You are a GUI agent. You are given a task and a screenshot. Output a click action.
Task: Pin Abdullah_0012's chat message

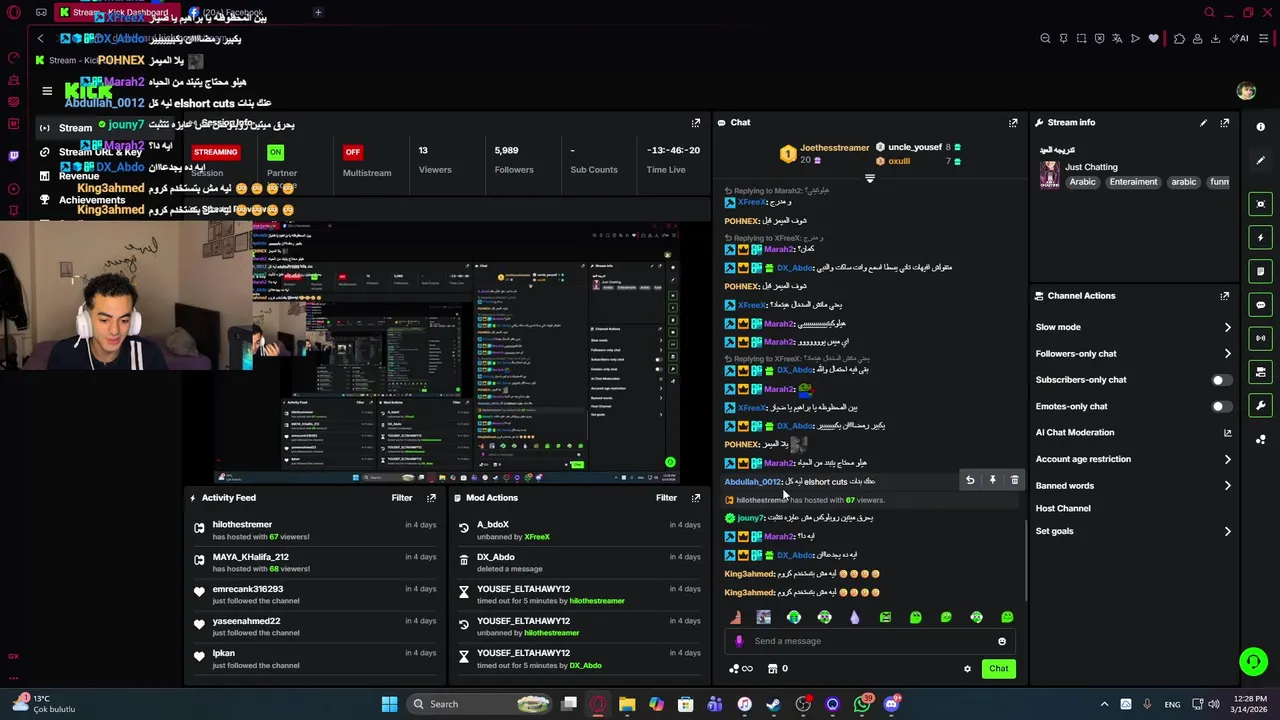click(992, 480)
